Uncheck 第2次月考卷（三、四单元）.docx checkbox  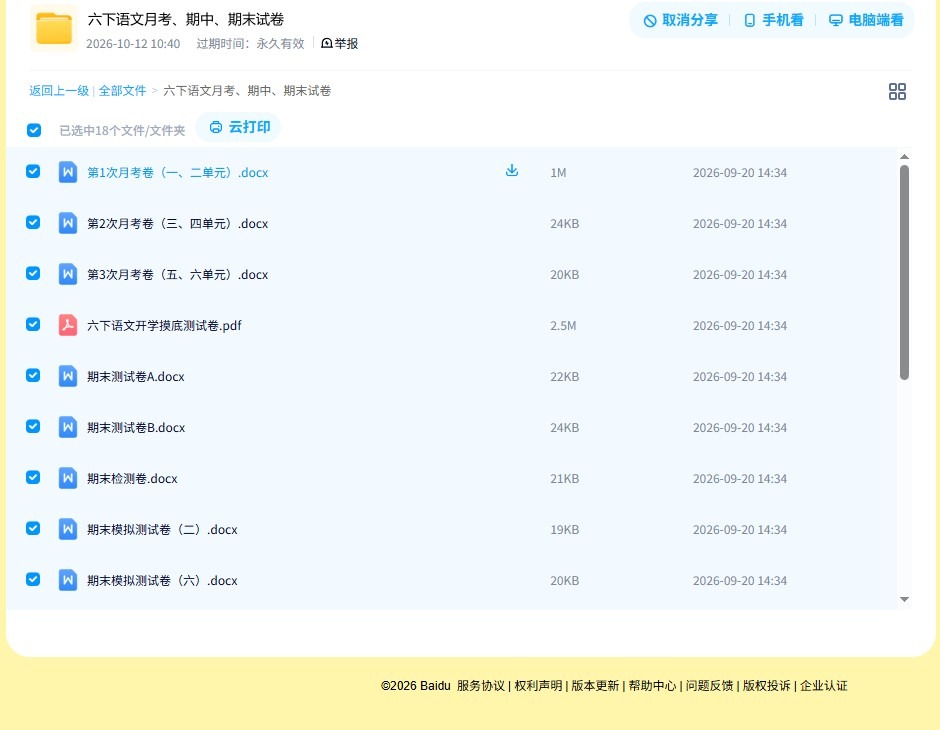pyautogui.click(x=33, y=222)
